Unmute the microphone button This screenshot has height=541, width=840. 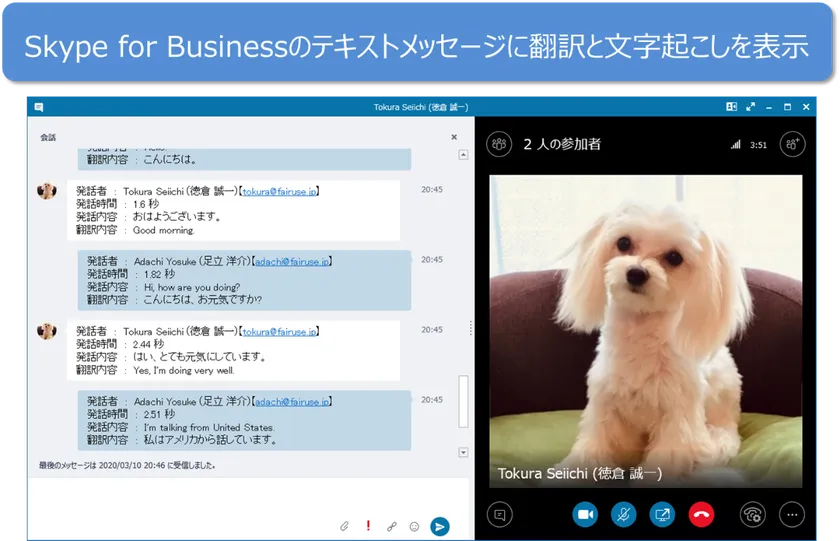[x=624, y=515]
